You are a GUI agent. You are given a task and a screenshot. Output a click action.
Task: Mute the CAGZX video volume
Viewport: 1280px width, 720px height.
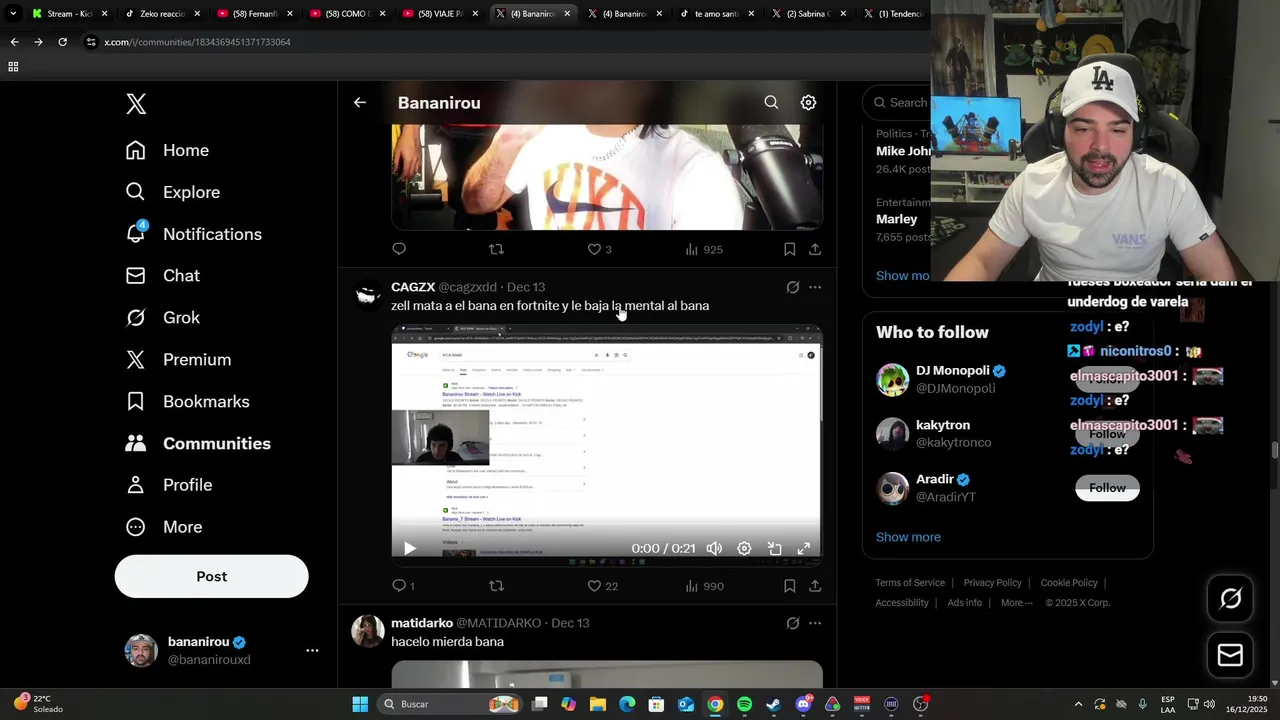[x=714, y=548]
